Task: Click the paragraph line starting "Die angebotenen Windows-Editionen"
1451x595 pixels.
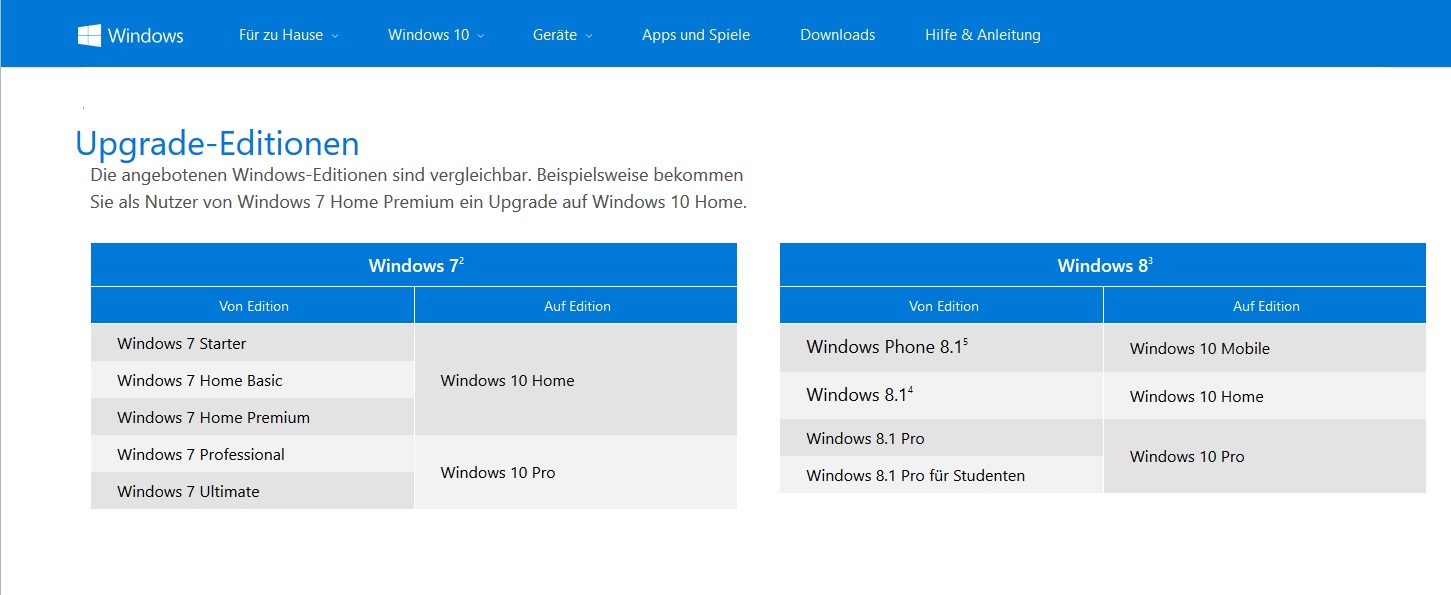Action: coord(417,175)
